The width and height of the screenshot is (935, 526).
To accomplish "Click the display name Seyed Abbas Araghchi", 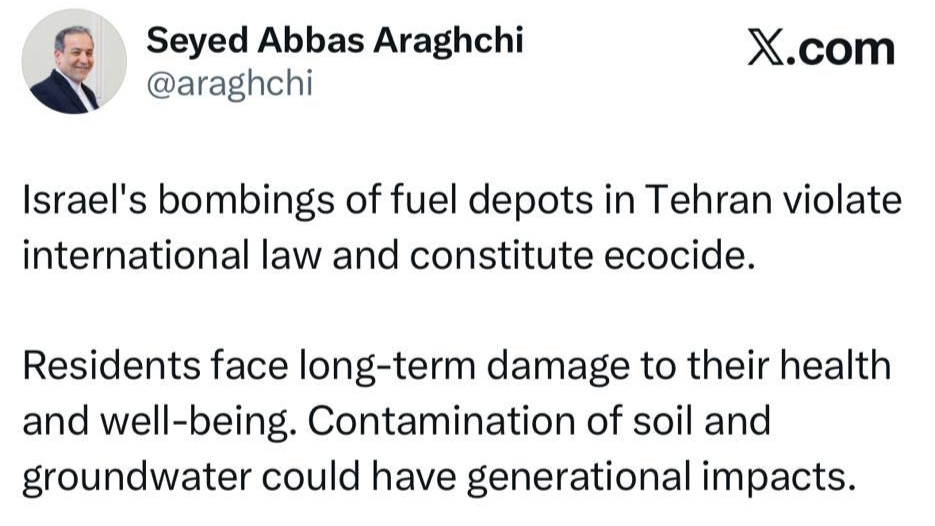I will click(334, 40).
